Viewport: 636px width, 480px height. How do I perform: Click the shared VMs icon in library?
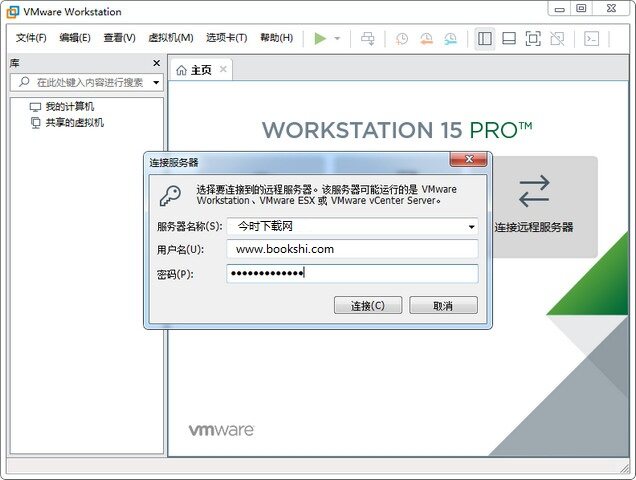pyautogui.click(x=36, y=123)
